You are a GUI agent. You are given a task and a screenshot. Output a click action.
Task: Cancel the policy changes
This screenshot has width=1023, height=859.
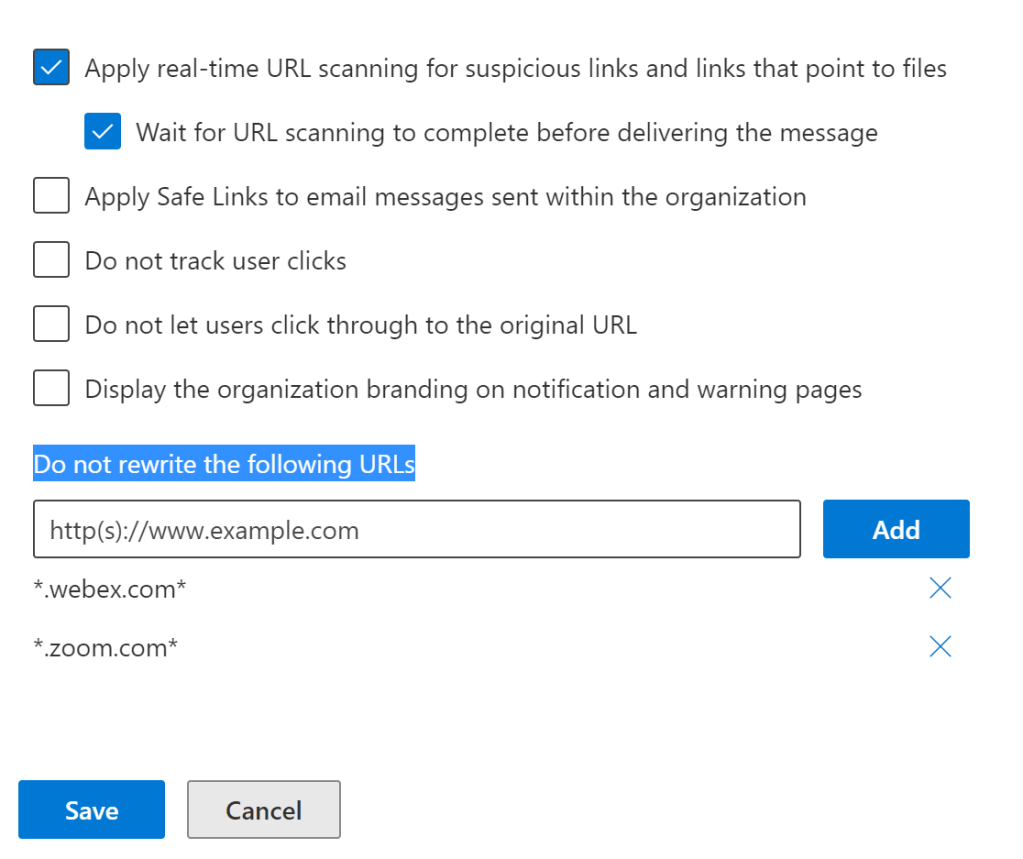click(x=264, y=810)
